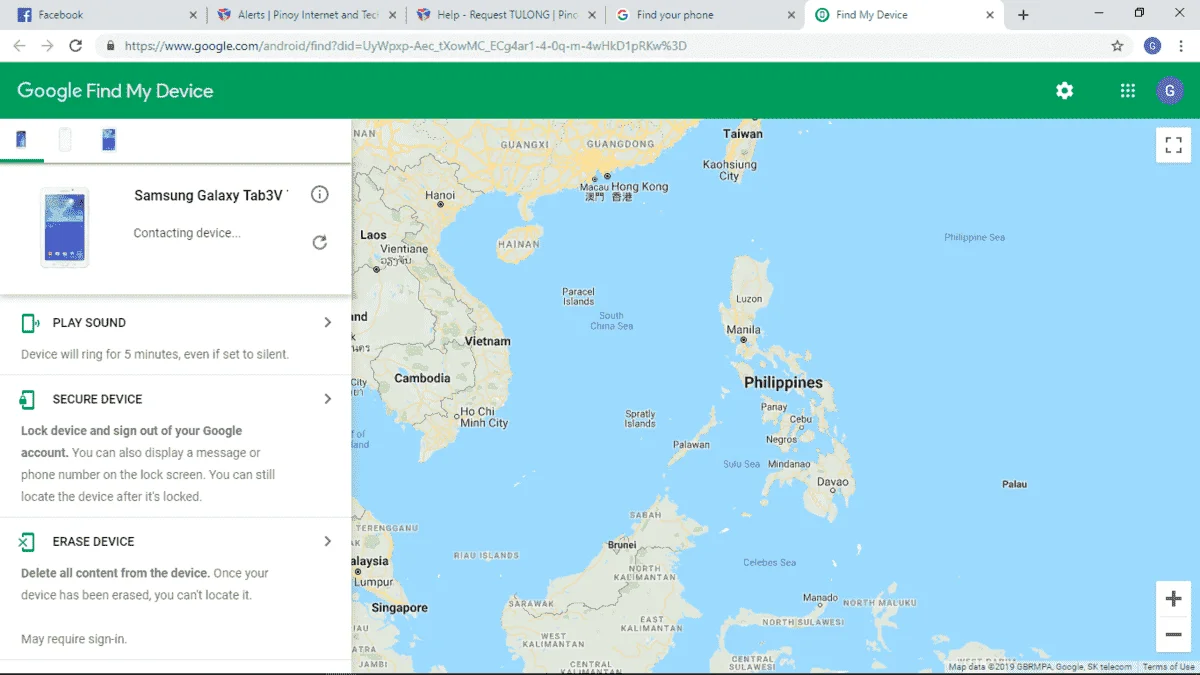Bookmark this page with star
The image size is (1200, 675).
pos(1118,46)
